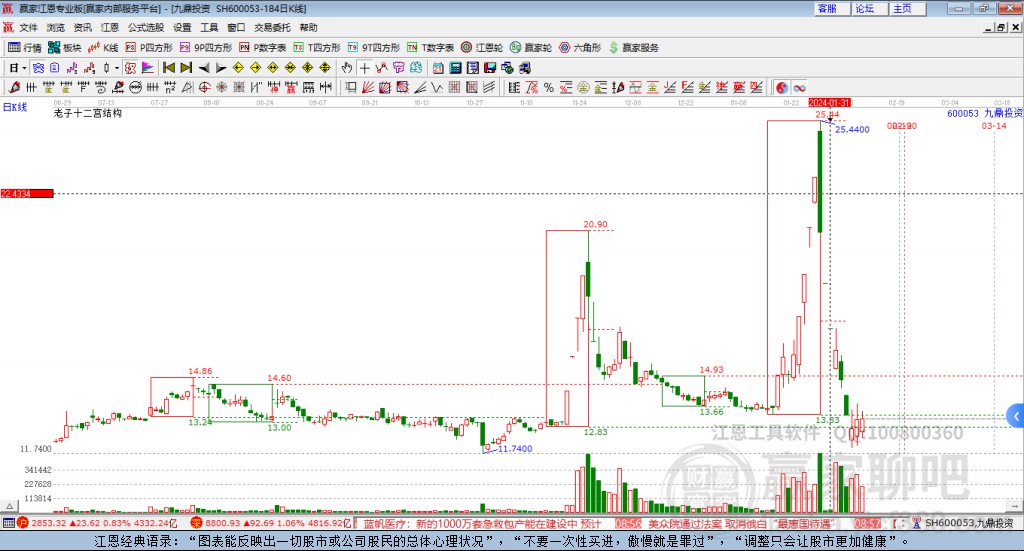
Task: Click SH600053,九鼎投资 in status bar
Action: [969, 524]
